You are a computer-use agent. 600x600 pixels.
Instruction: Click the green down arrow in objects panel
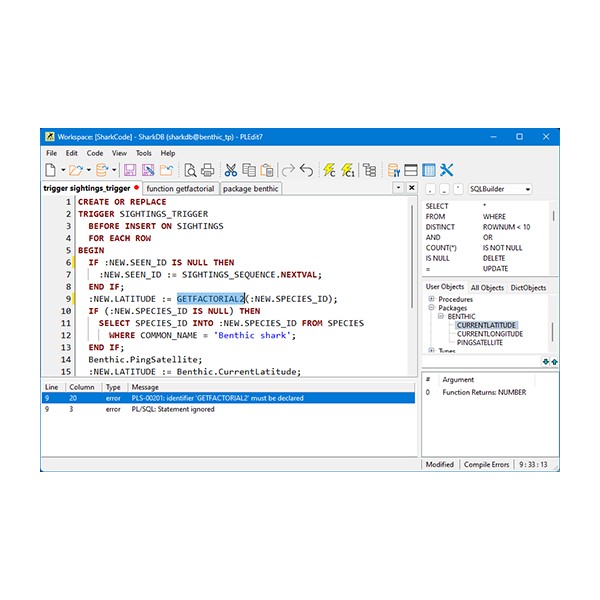click(545, 361)
